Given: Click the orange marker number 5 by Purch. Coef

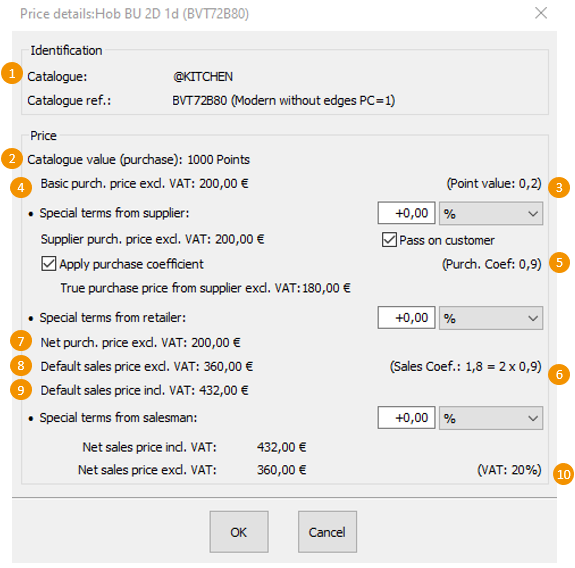Looking at the screenshot, I should click(559, 263).
